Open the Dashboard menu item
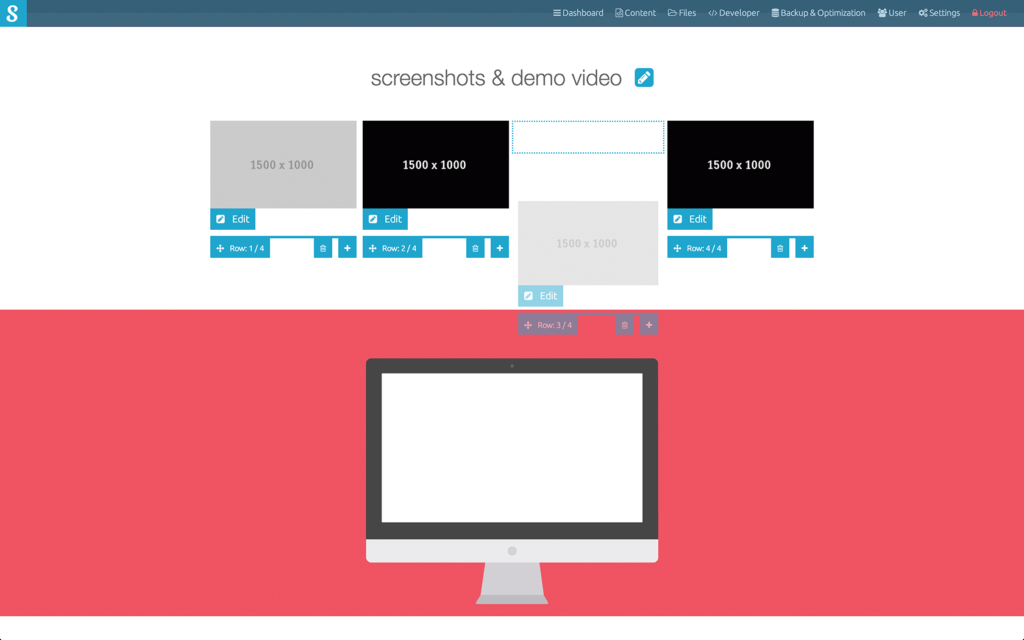The image size is (1024, 640). pos(578,12)
